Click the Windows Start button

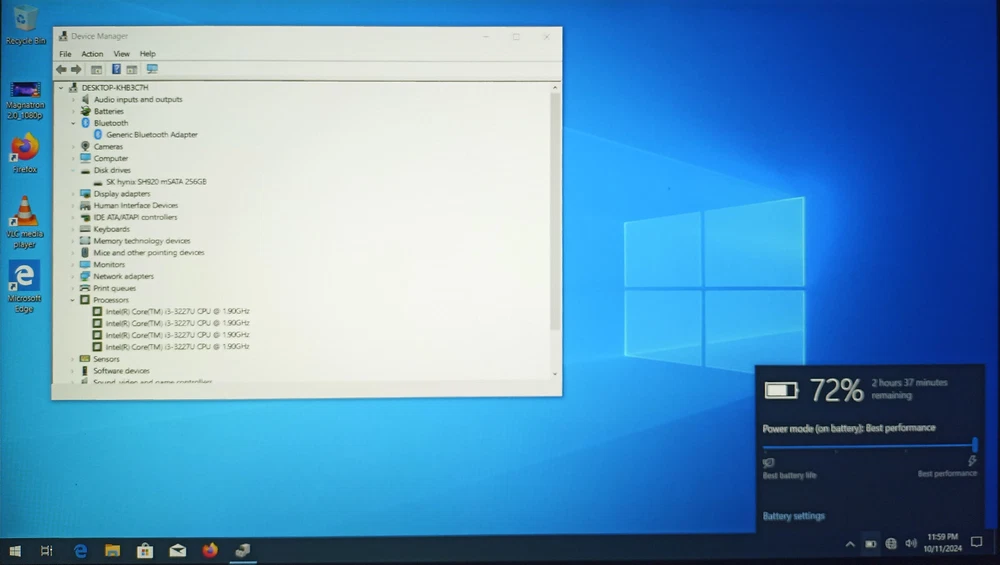[x=15, y=550]
